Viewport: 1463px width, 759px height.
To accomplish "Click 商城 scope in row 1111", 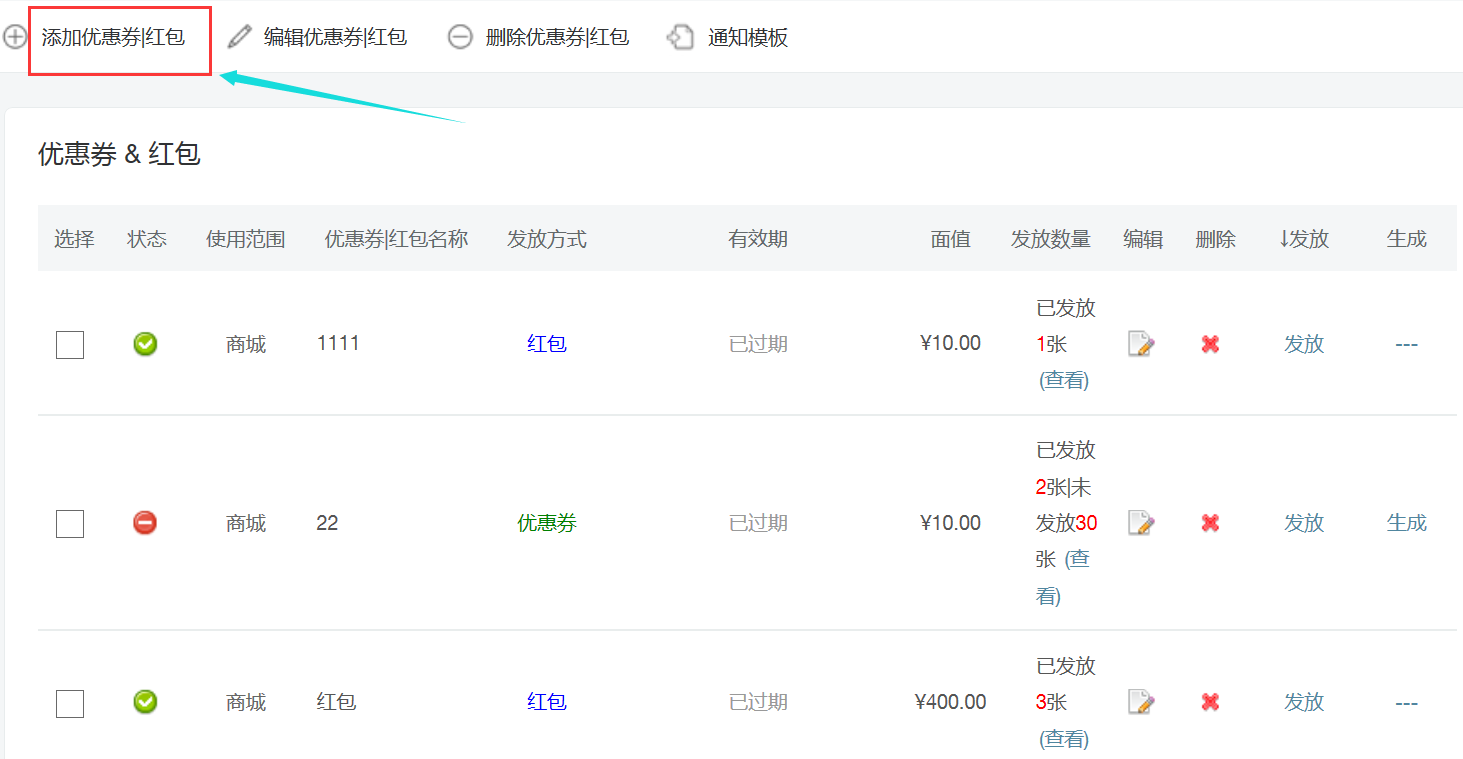I will [246, 344].
